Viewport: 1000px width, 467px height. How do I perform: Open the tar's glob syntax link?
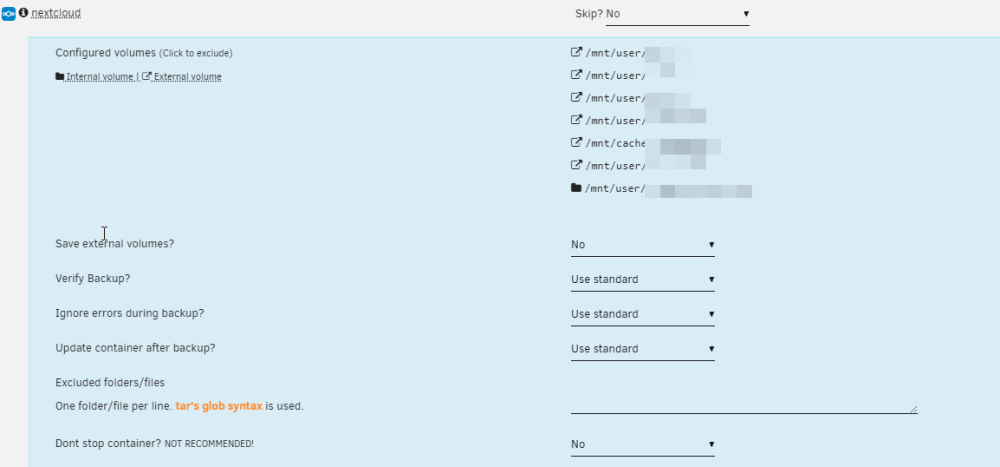pyautogui.click(x=219, y=406)
